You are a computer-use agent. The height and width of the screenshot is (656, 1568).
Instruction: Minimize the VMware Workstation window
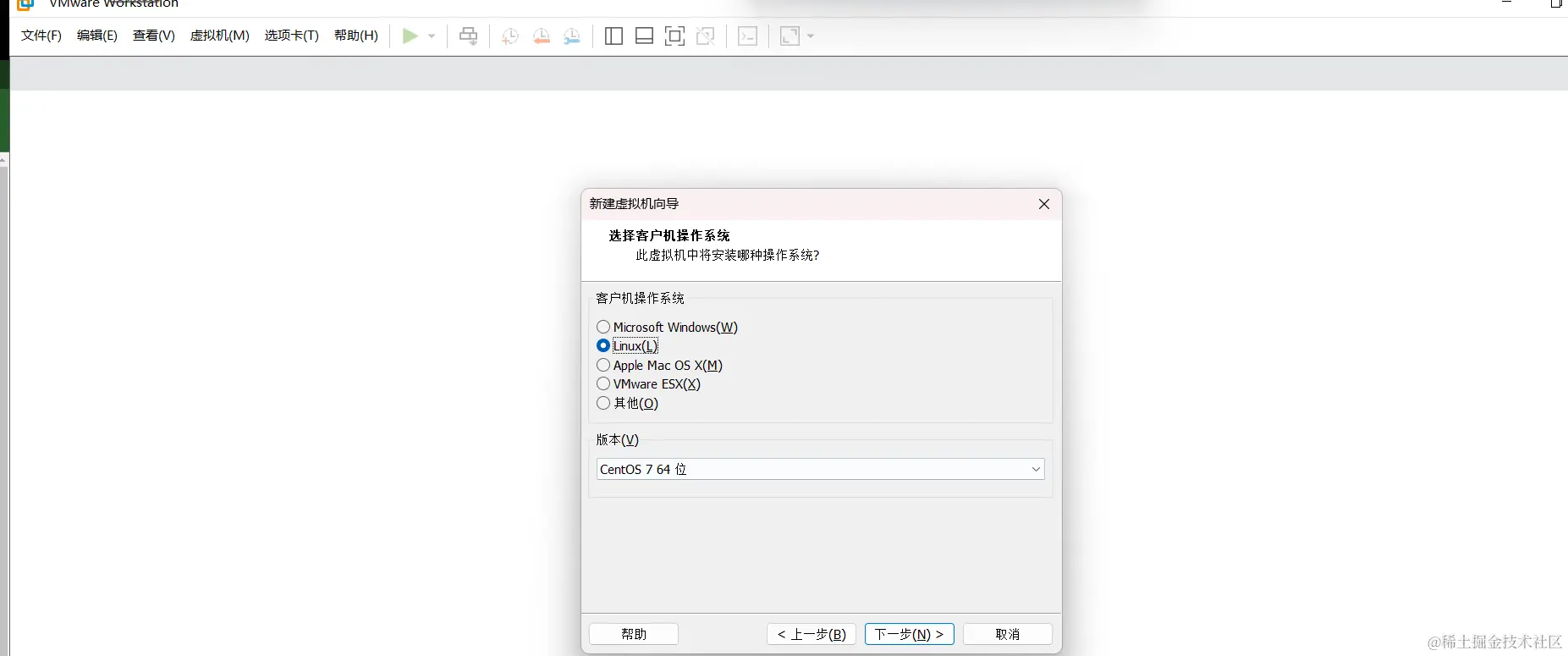(x=1506, y=3)
